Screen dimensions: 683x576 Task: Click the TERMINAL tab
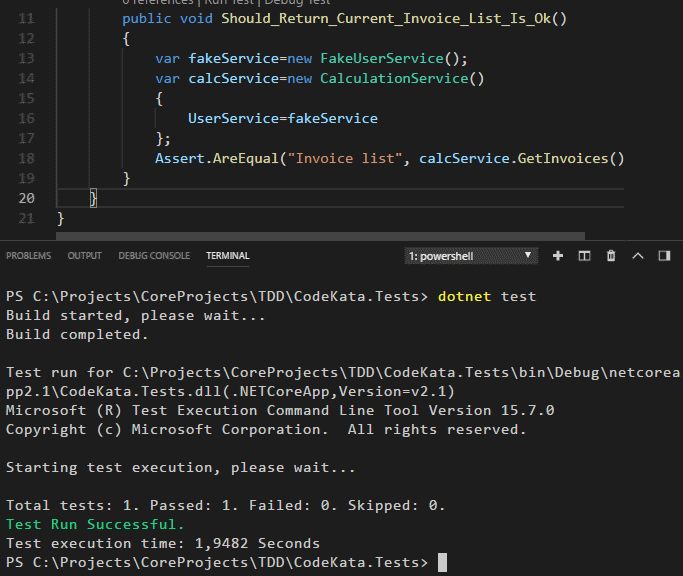[x=228, y=256]
